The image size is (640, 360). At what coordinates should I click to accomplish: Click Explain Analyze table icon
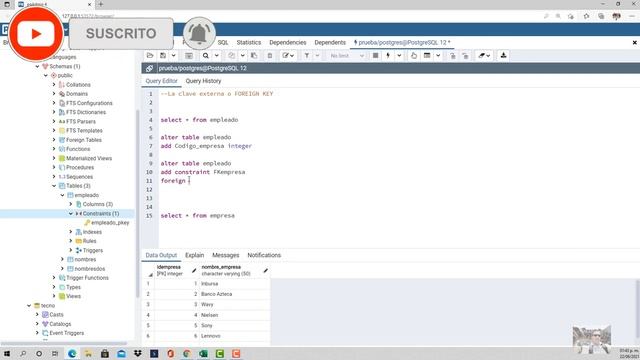[x=427, y=56]
